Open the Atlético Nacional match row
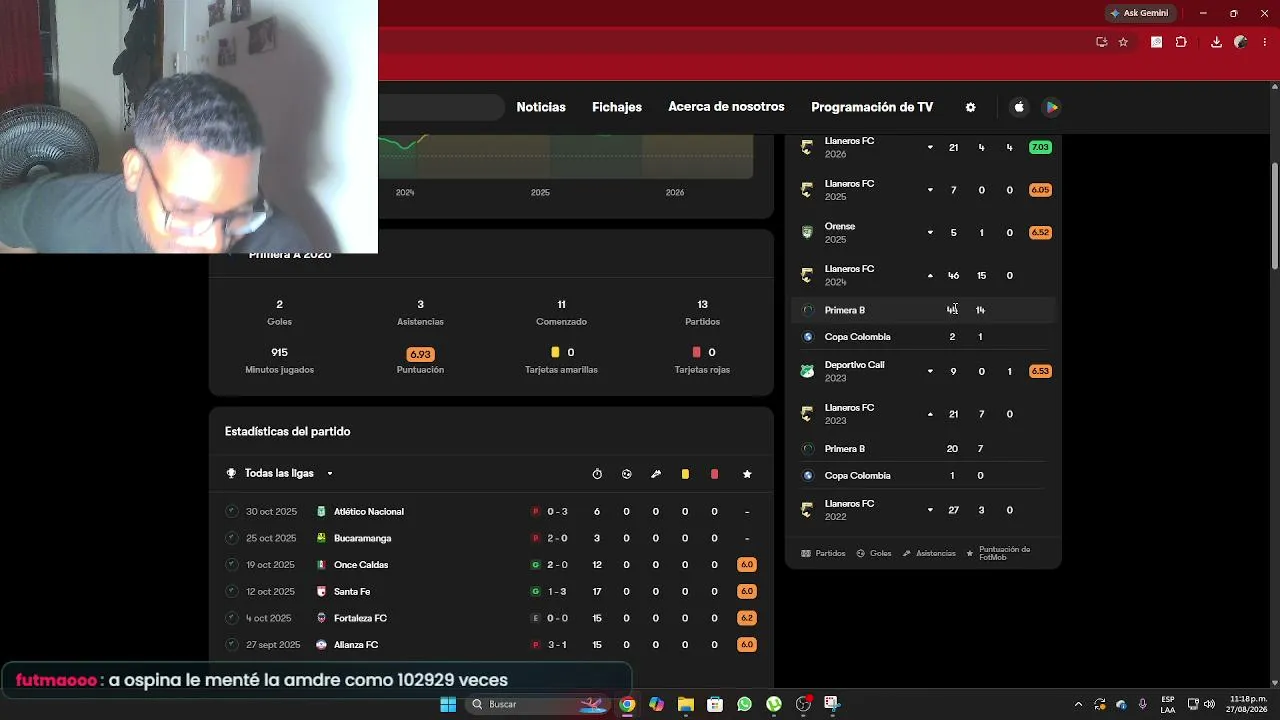The height and width of the screenshot is (720, 1280). pyautogui.click(x=491, y=512)
